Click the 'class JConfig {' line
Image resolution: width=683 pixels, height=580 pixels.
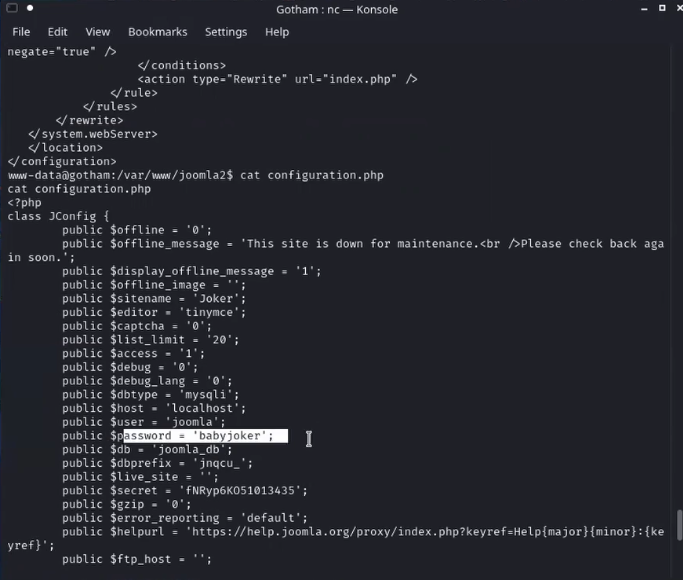58,216
